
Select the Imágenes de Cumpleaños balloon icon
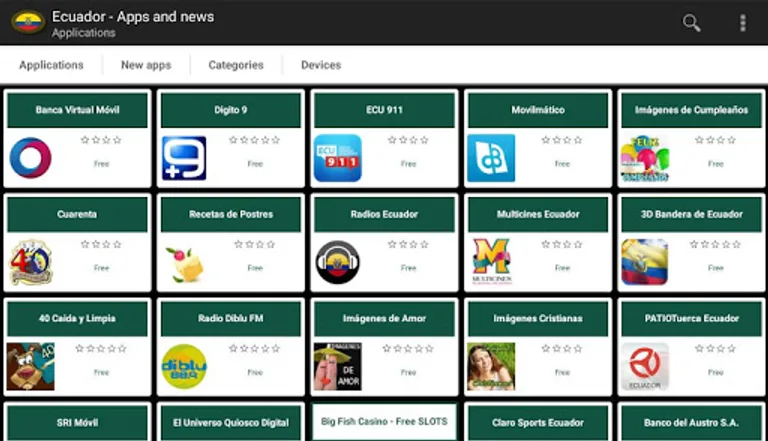tap(645, 158)
